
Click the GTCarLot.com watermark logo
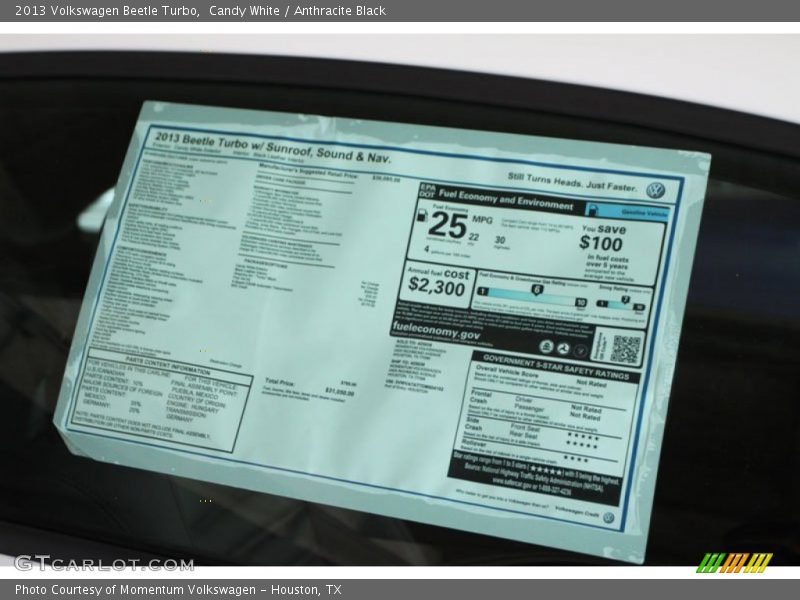[x=103, y=563]
